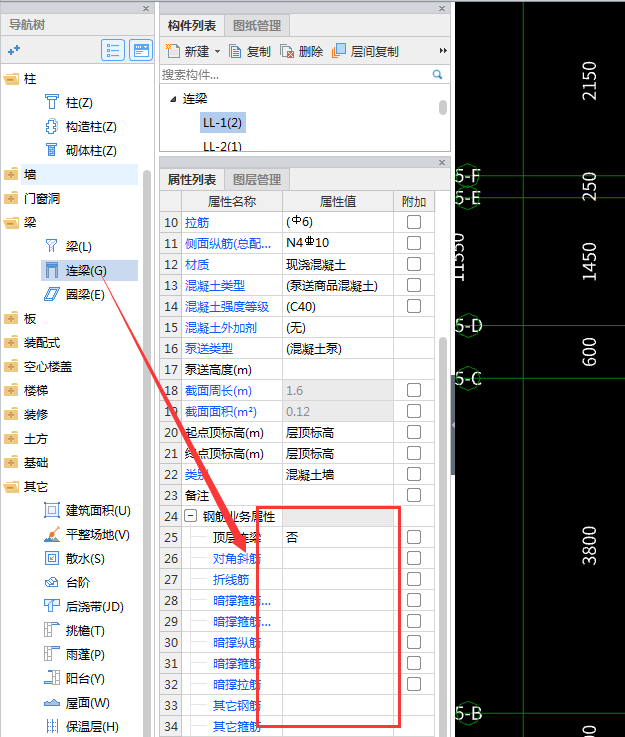Tick the 附加 checkbox for 备注 row
This screenshot has width=625, height=737.
[414, 495]
